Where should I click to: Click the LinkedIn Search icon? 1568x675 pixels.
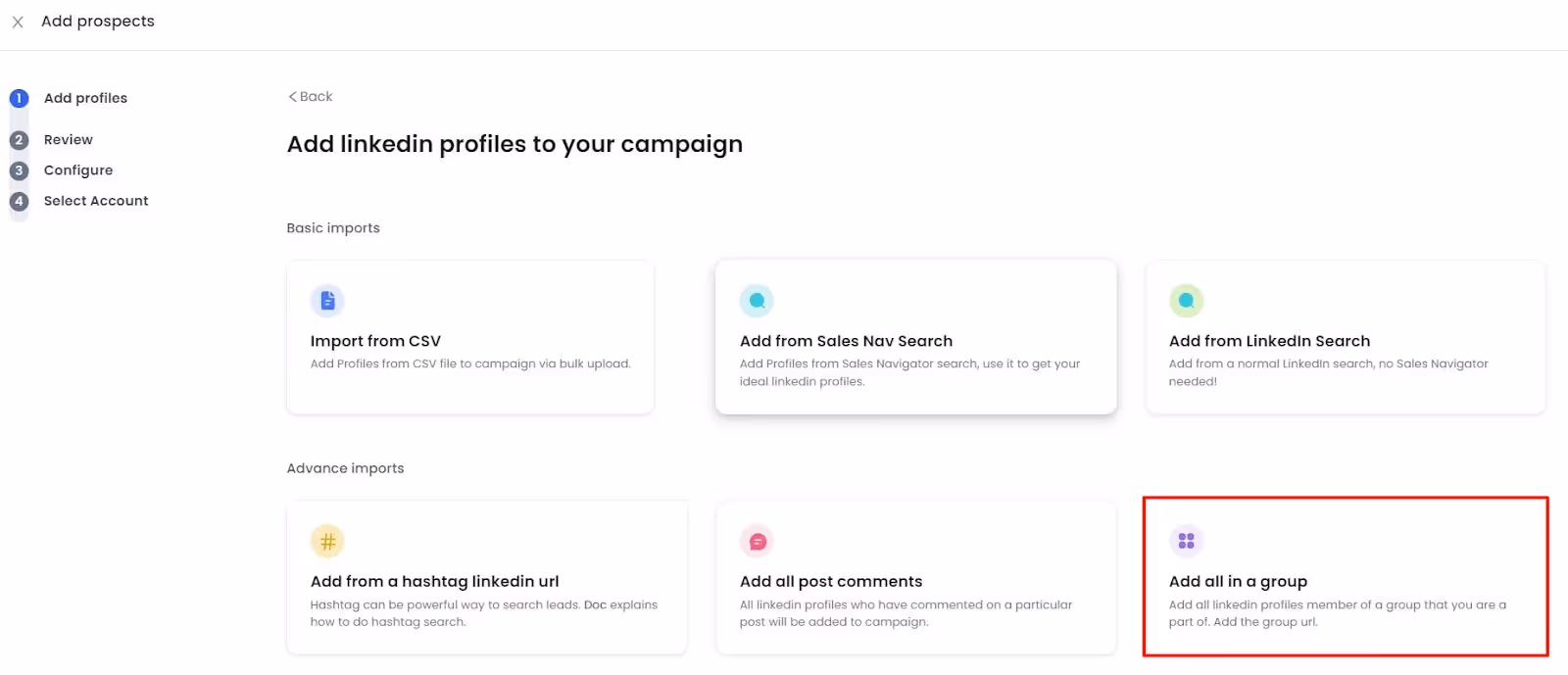[x=1185, y=301]
